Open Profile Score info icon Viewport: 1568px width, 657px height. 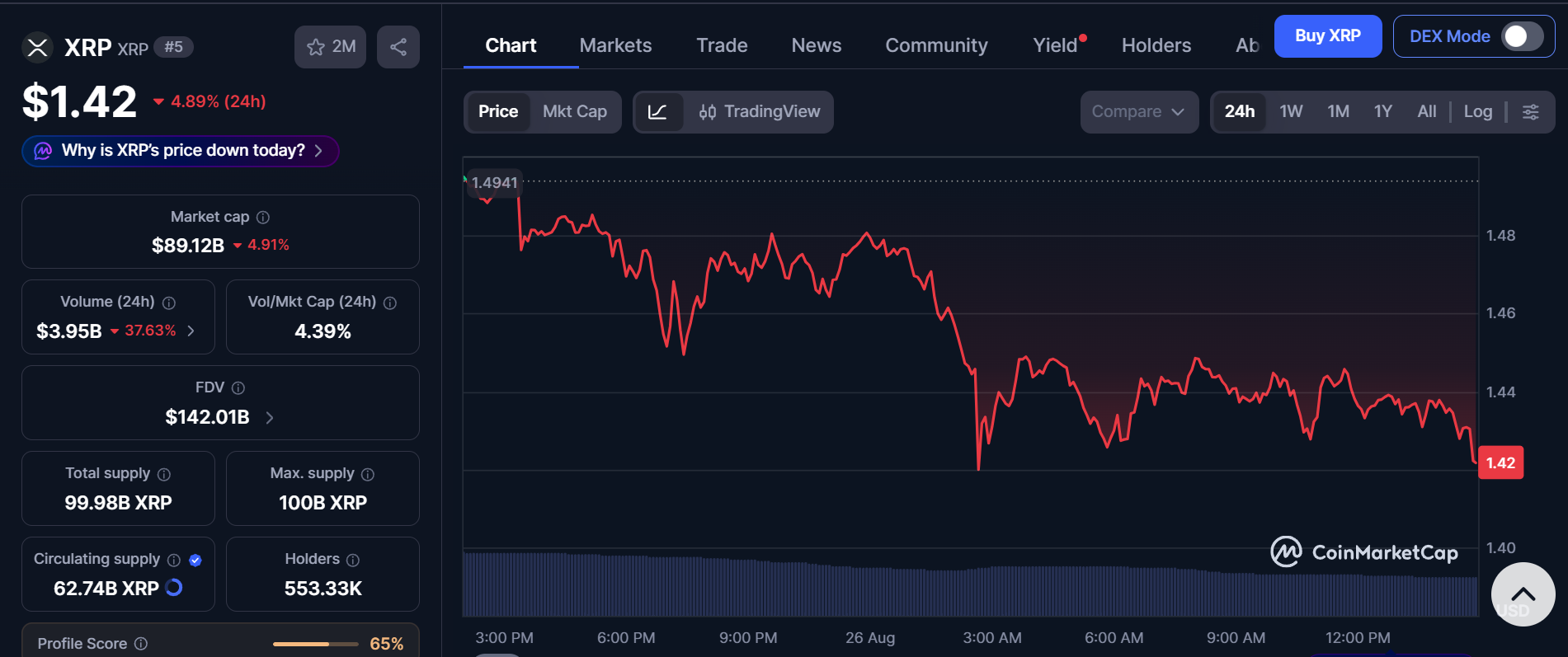(x=141, y=644)
